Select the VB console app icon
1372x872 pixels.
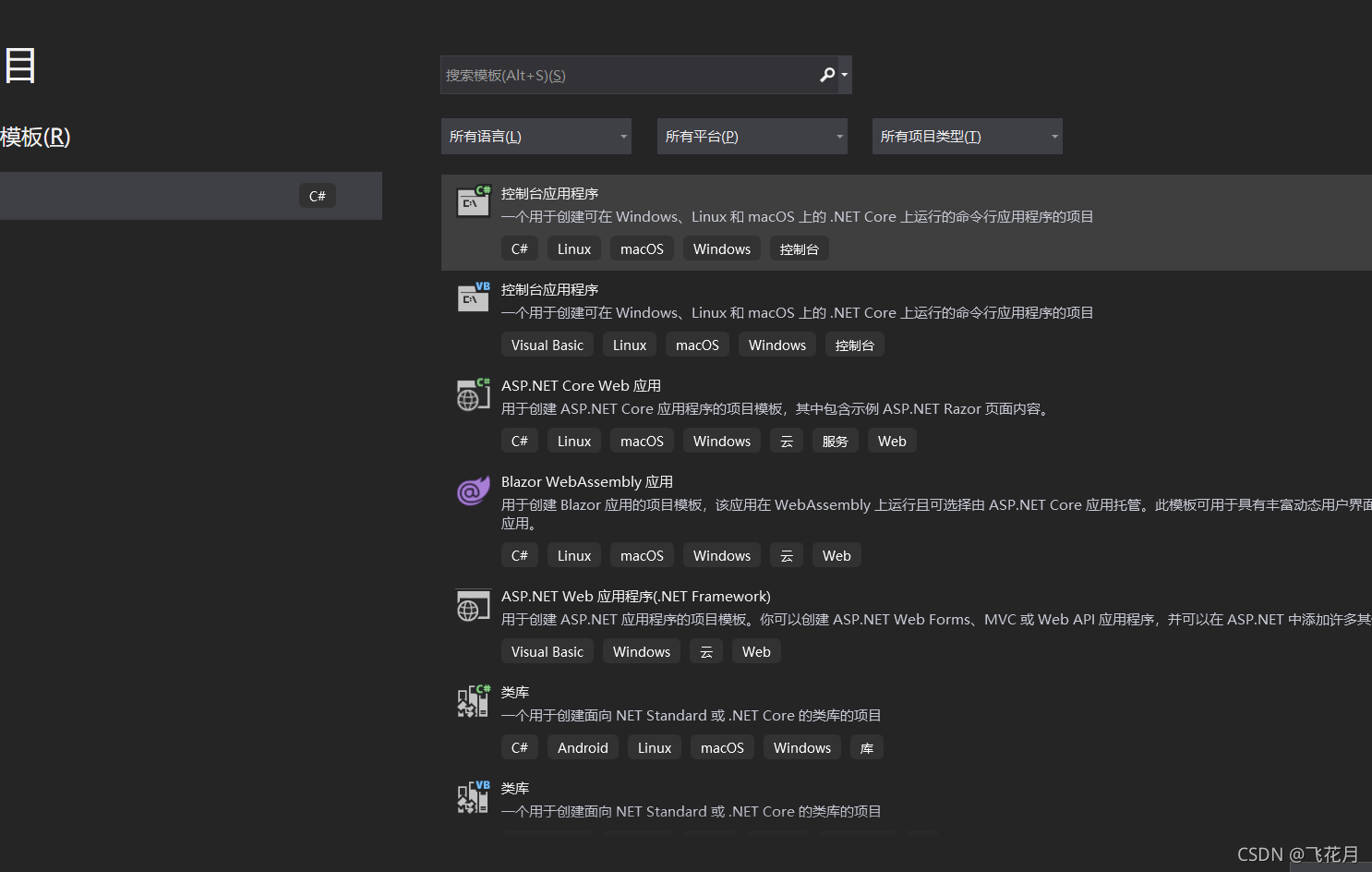pyautogui.click(x=474, y=297)
